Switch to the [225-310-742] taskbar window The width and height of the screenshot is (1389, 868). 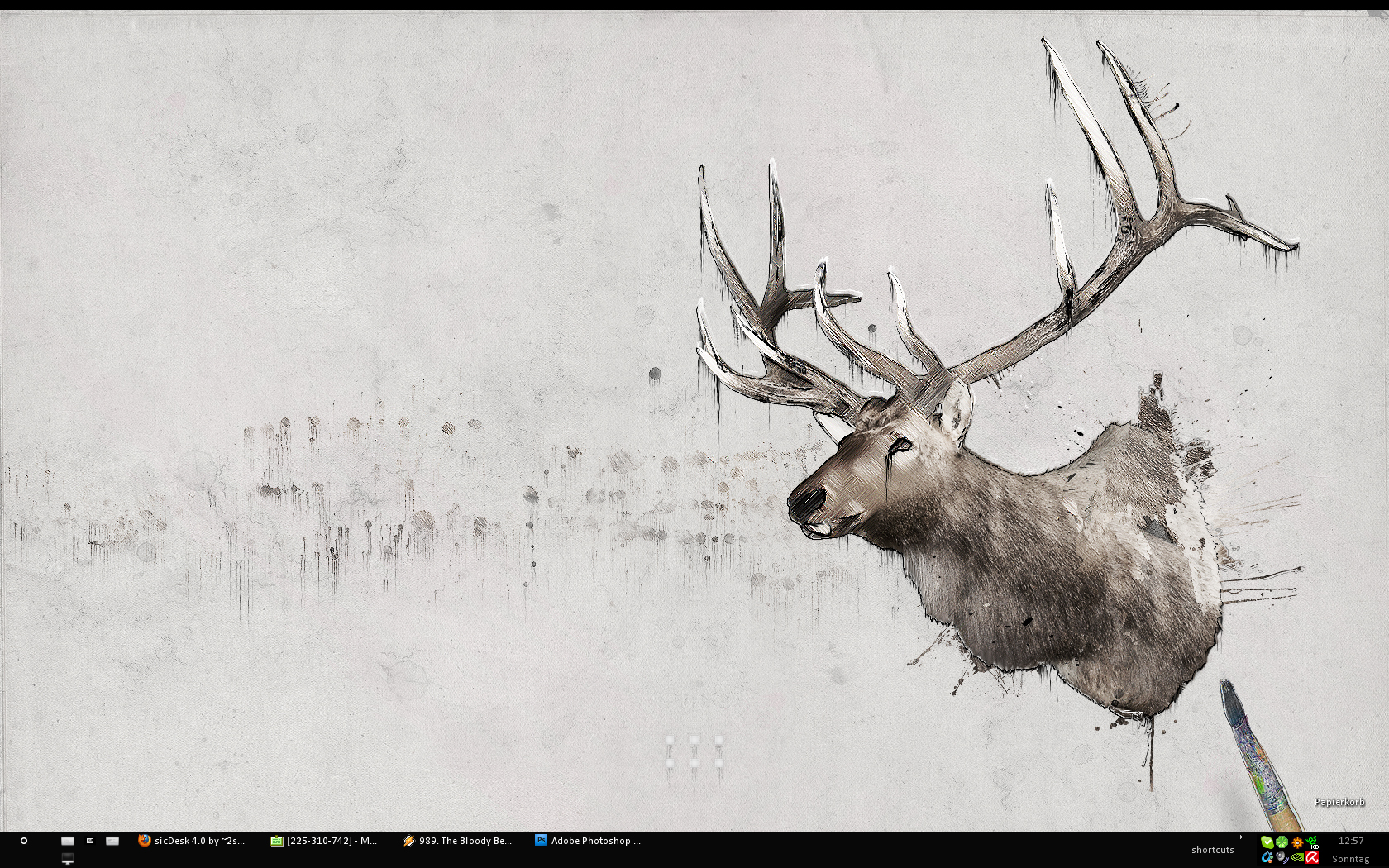pos(324,841)
